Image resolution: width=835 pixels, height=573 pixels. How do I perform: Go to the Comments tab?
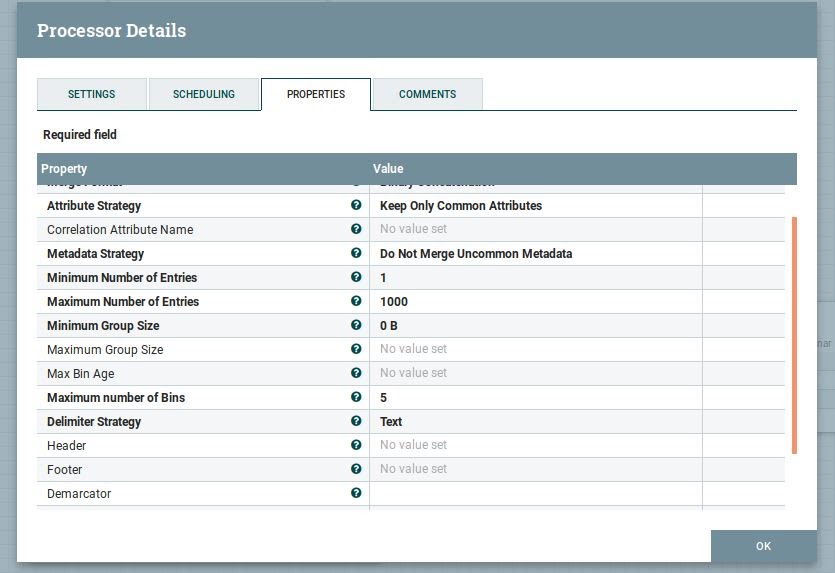pyautogui.click(x=427, y=94)
